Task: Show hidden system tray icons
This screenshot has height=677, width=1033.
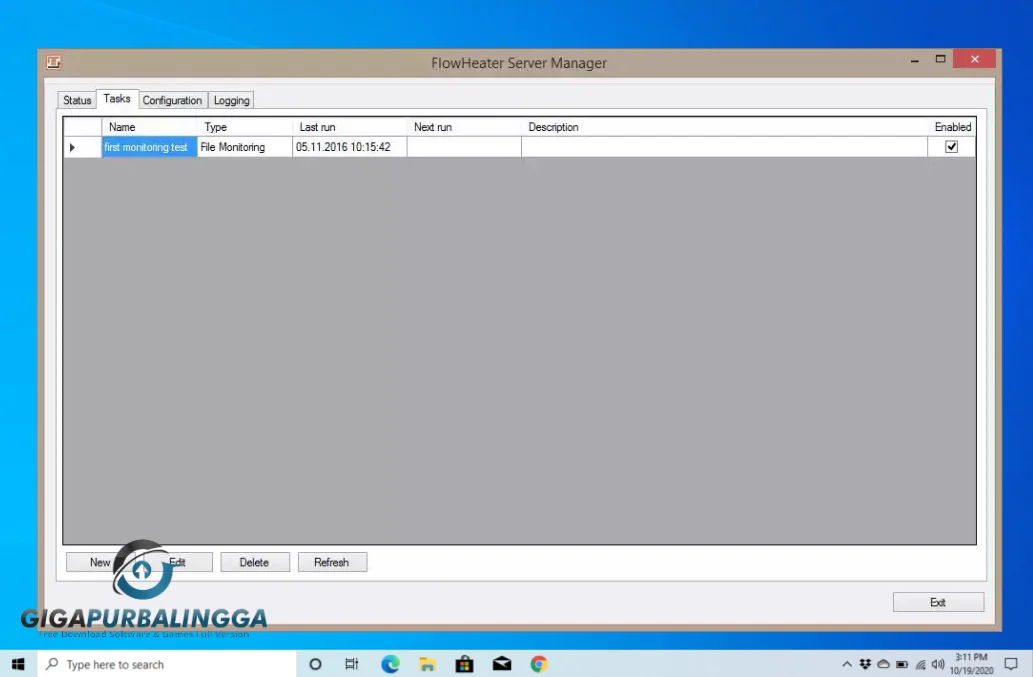Action: [x=847, y=664]
